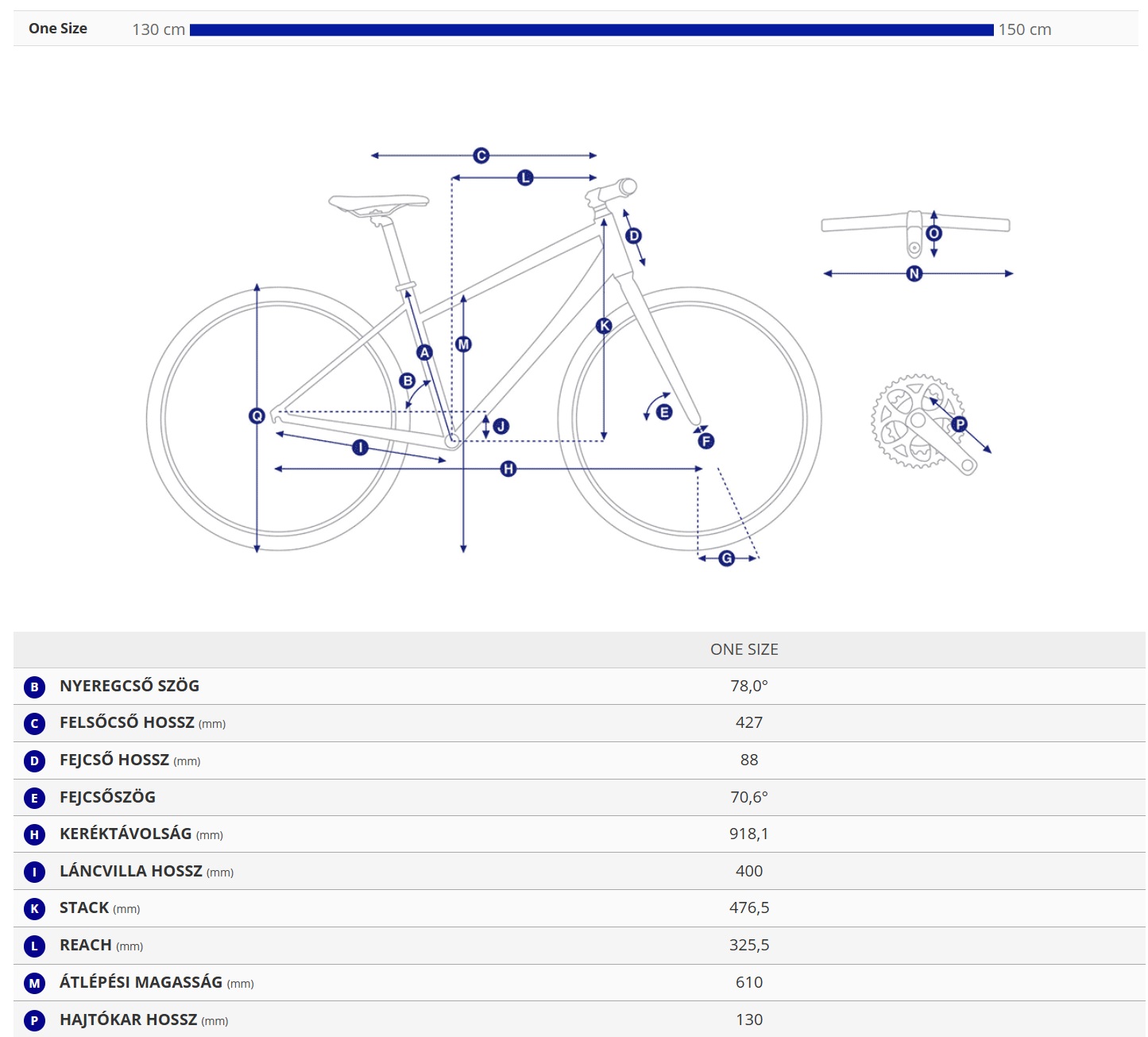Image resolution: width=1148 pixels, height=1037 pixels.
Task: Click the L reach marker on the diagram
Action: (x=524, y=178)
